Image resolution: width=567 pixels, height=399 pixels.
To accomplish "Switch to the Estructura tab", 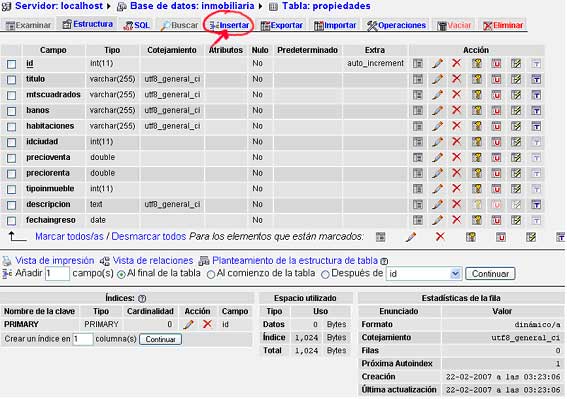I will tap(88, 24).
